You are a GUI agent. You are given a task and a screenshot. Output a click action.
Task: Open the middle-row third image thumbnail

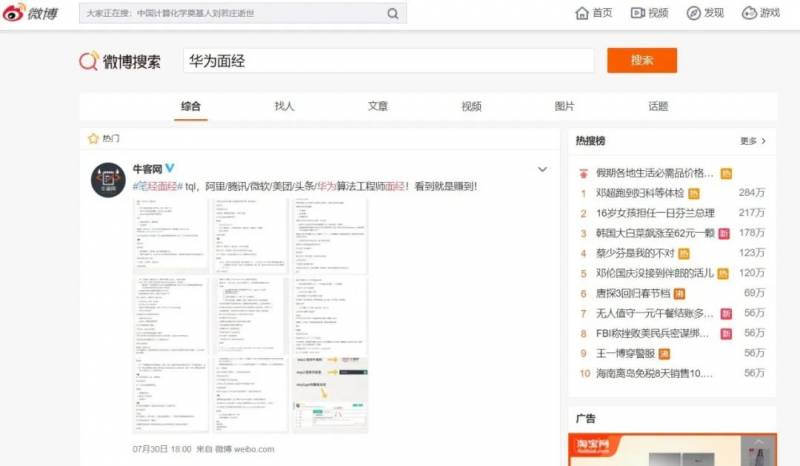(x=330, y=315)
